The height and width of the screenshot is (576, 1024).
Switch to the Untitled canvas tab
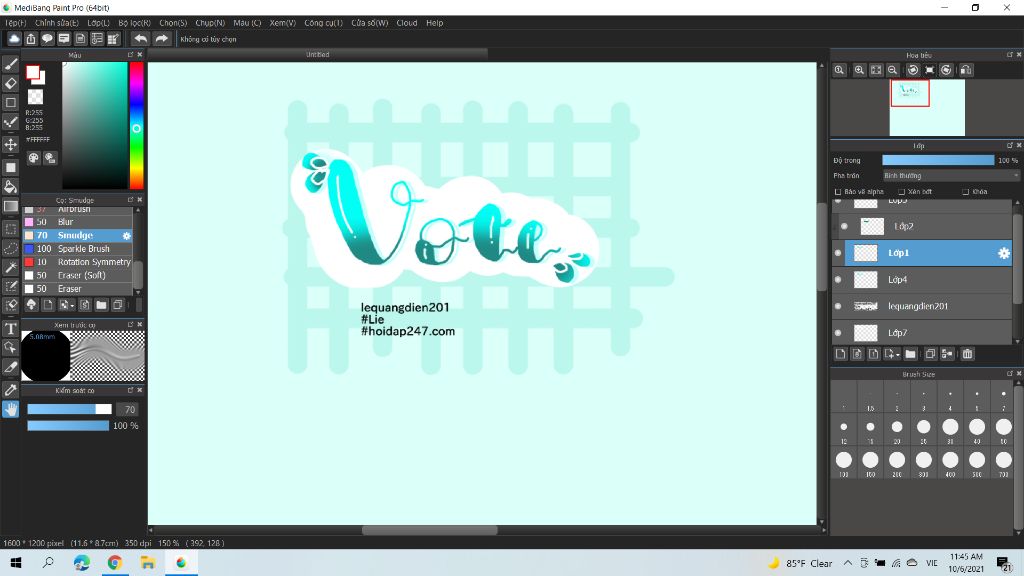point(317,55)
